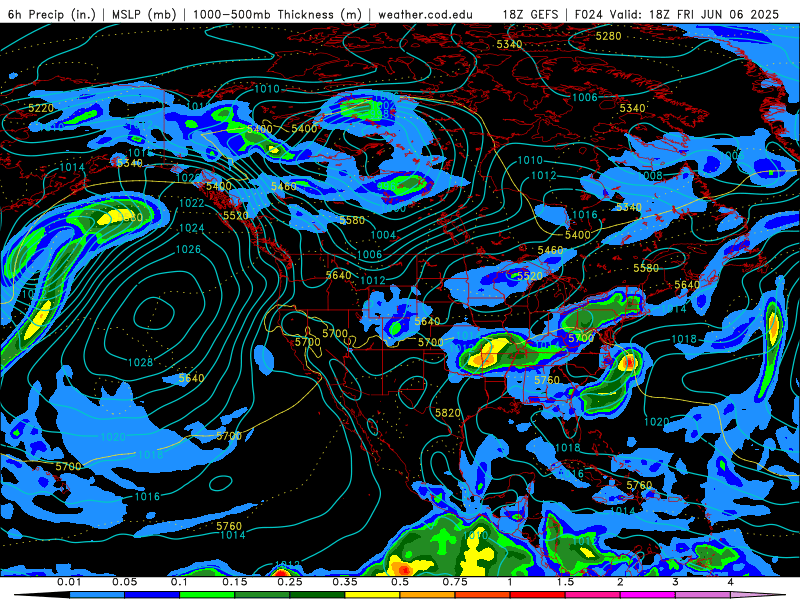Click the '5280' thickness contour label
Screen dimensions: 800x600
pyautogui.click(x=609, y=36)
